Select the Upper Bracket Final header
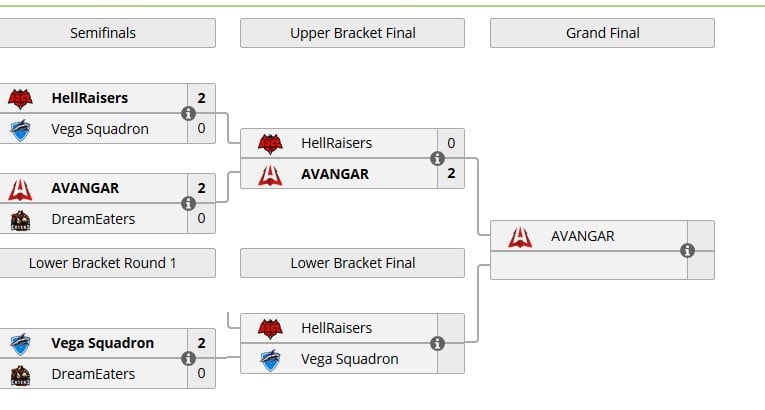This screenshot has height=410, width=765. 352,33
